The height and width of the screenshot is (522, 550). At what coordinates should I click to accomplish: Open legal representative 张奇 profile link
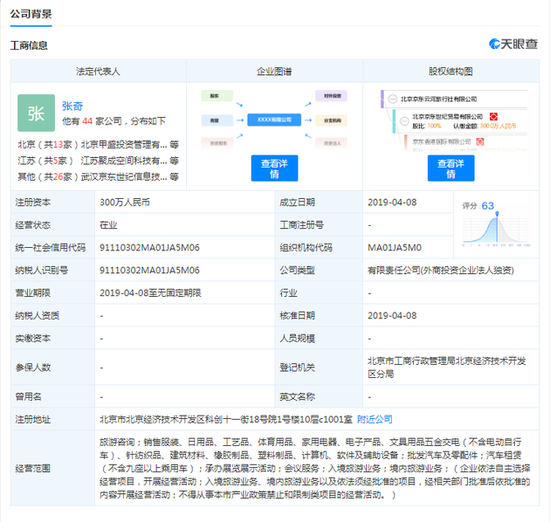click(x=73, y=106)
